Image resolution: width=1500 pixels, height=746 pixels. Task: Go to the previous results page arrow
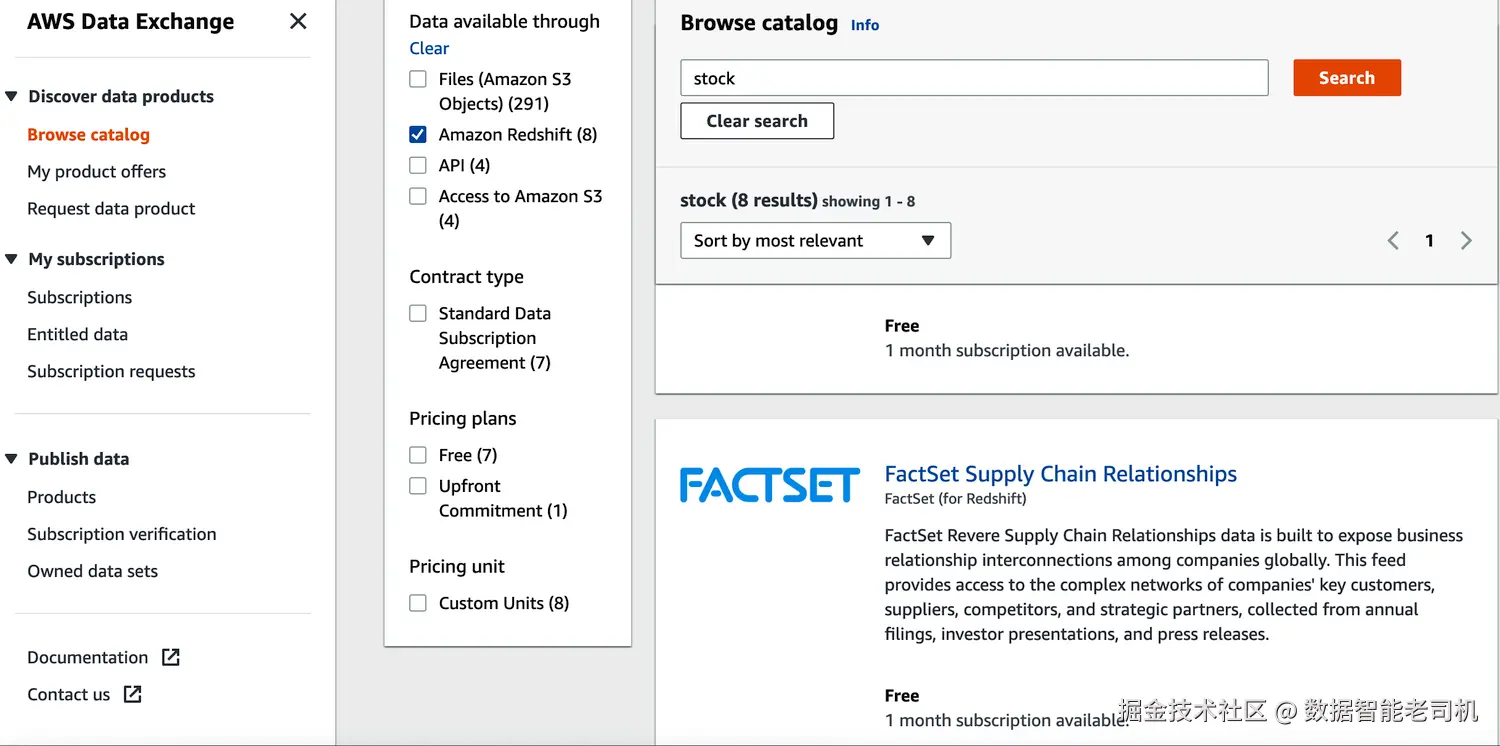[1393, 240]
